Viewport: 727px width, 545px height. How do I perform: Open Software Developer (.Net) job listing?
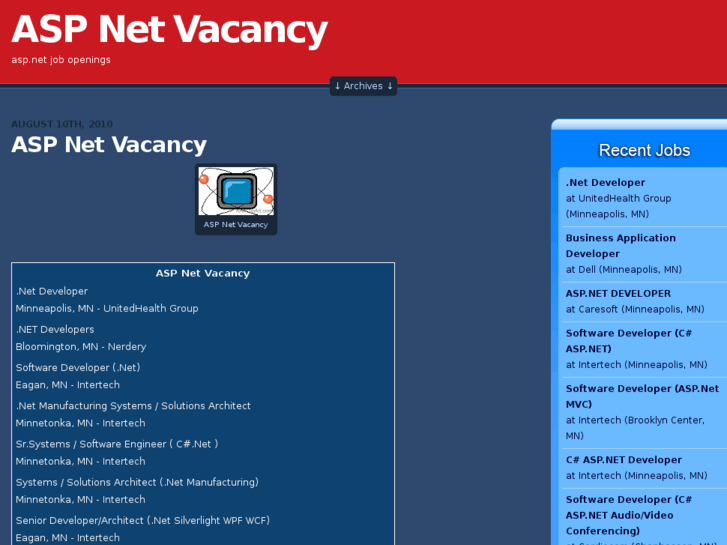[x=78, y=367]
